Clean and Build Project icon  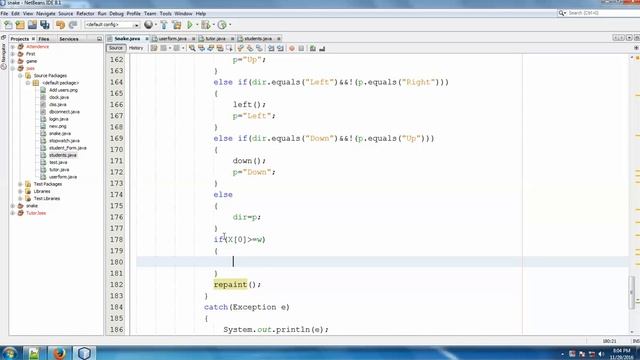[x=177, y=25]
